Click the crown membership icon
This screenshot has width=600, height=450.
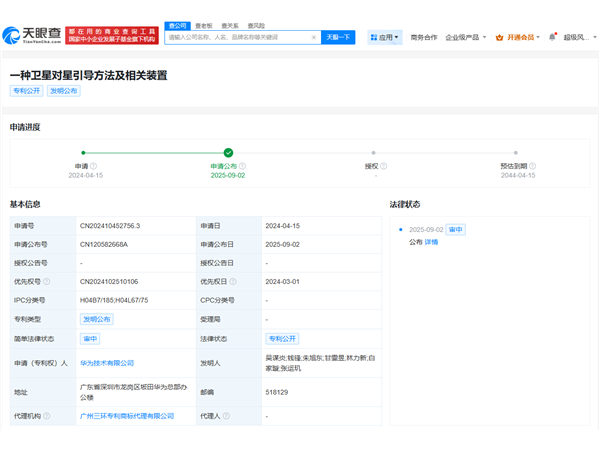click(x=499, y=38)
